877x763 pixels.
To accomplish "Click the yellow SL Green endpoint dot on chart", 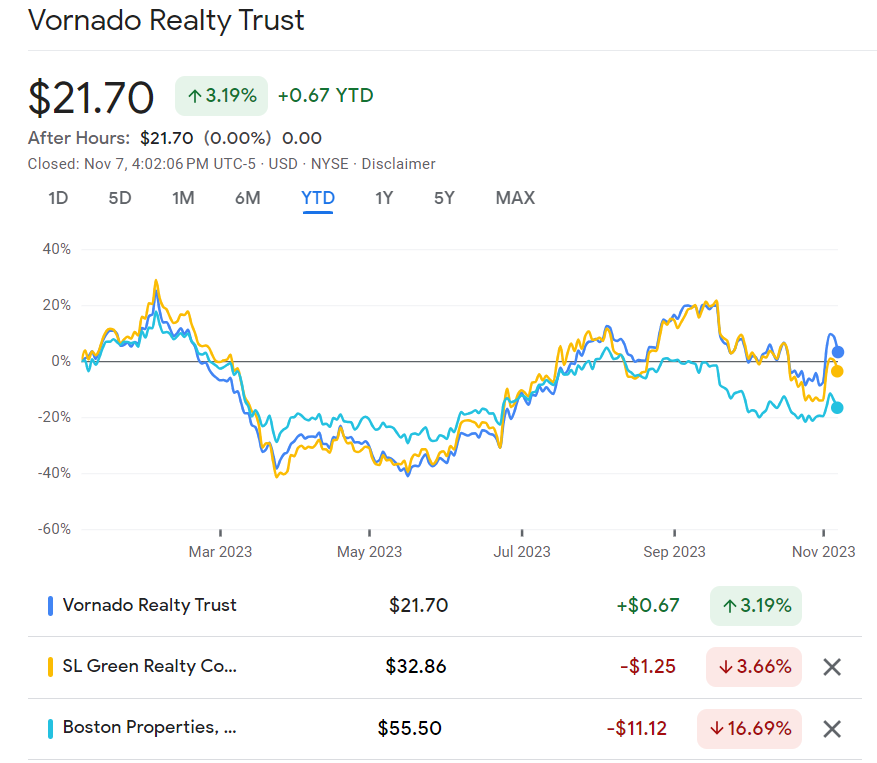I will click(x=837, y=371).
